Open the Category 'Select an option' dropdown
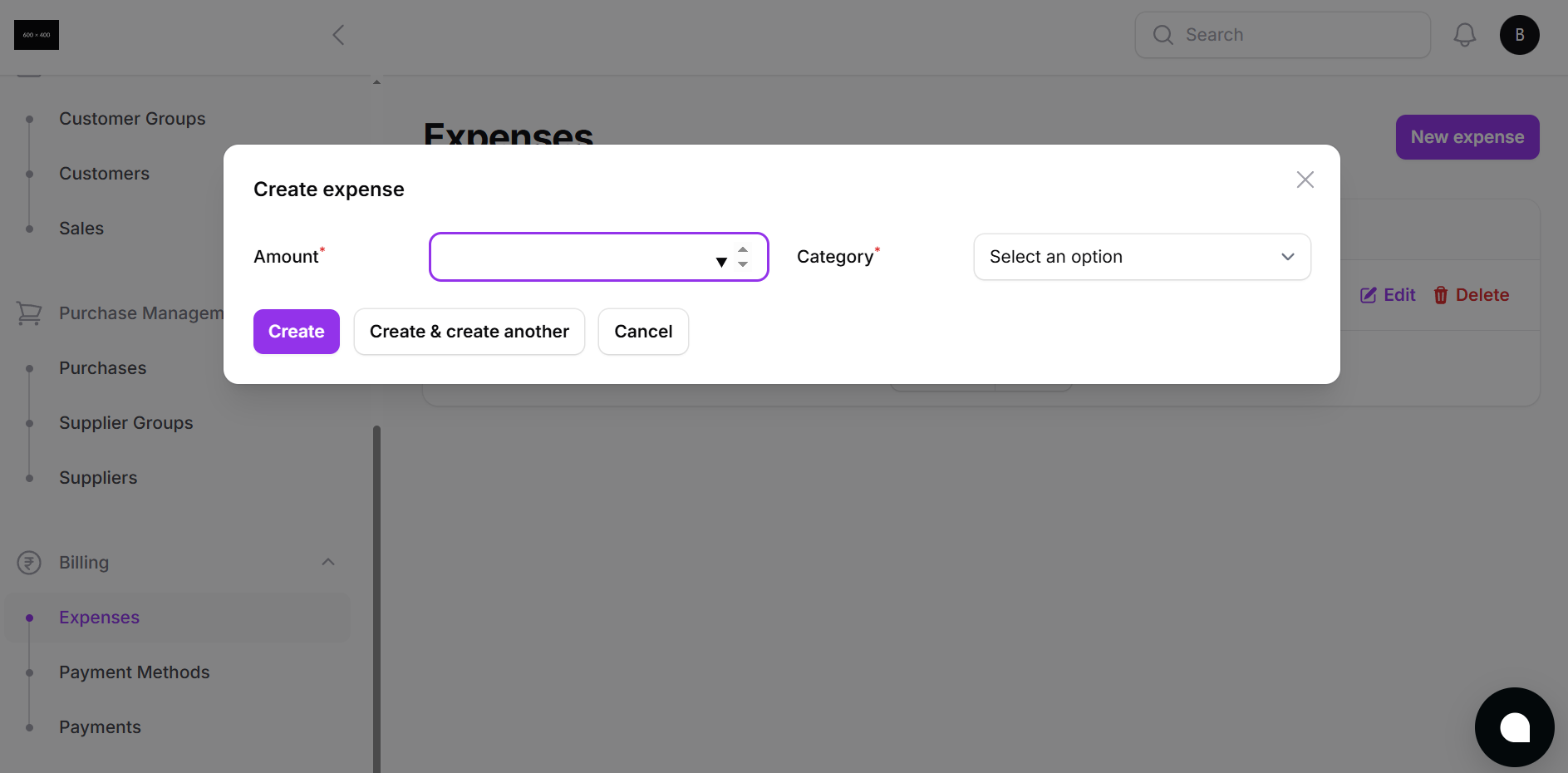 click(x=1141, y=257)
